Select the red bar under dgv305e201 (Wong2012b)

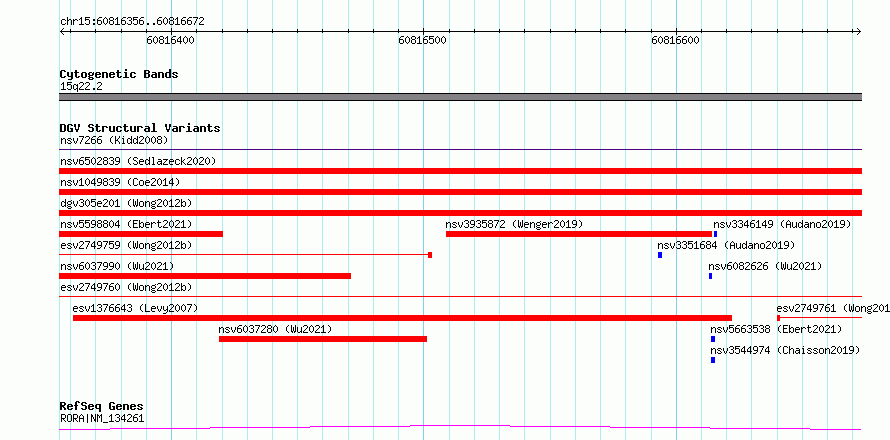461,213
